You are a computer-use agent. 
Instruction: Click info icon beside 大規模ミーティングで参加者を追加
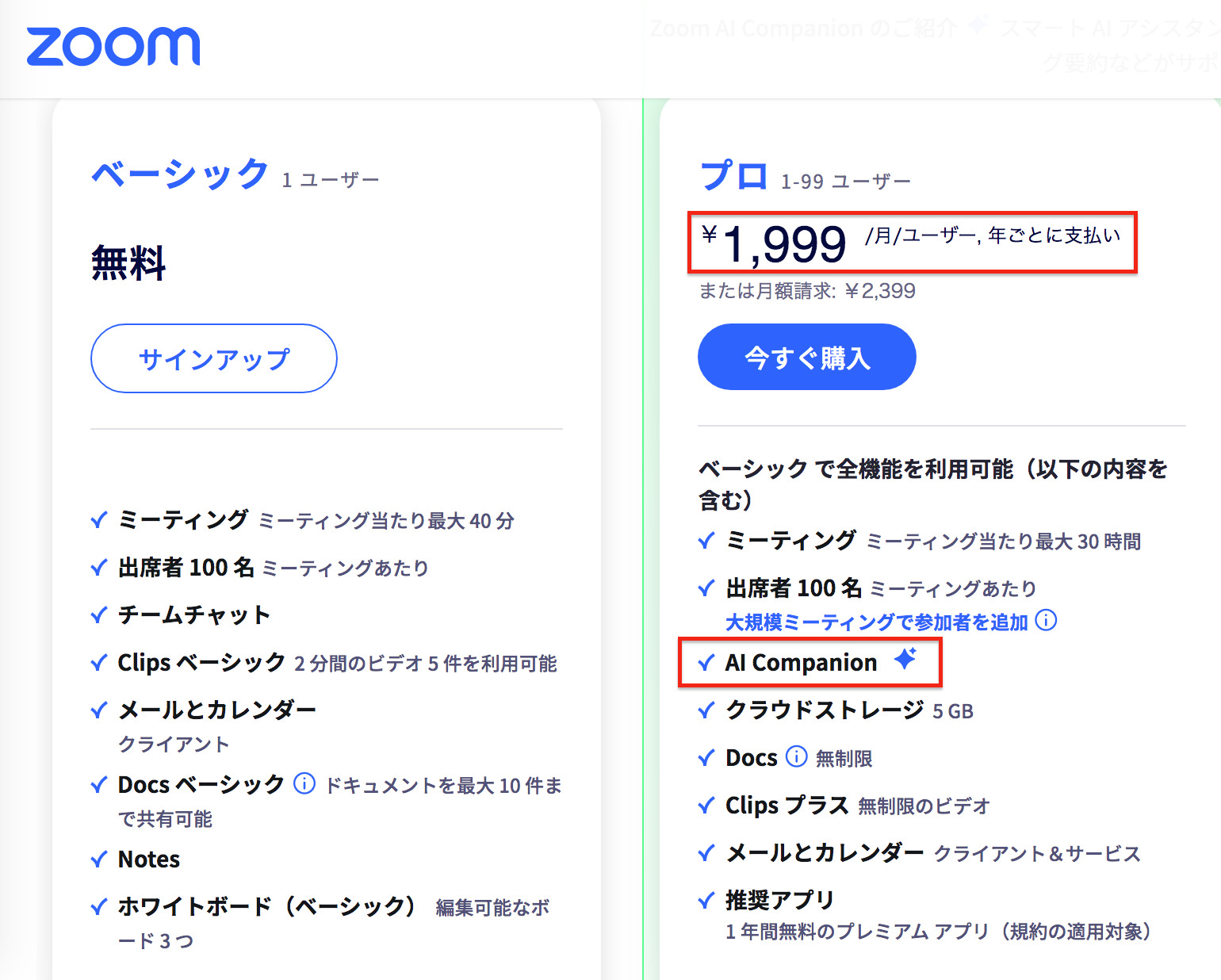[1047, 620]
